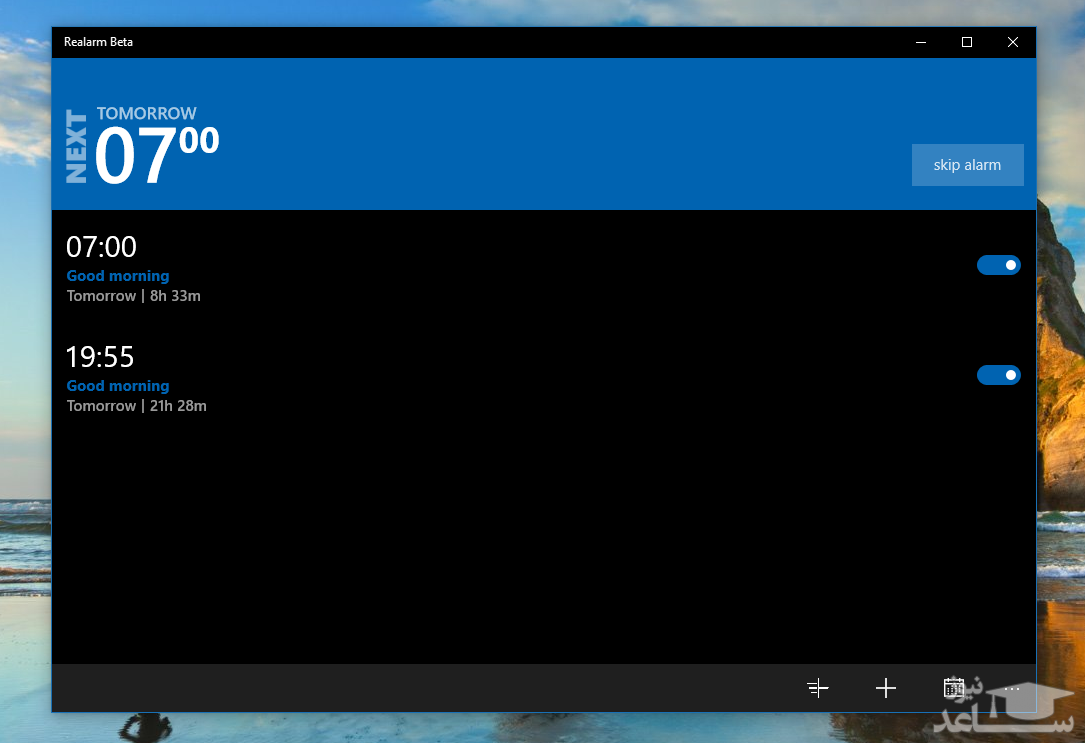Turn off the 19:55 alarm switch
Viewport: 1085px width, 743px height.
[998, 375]
